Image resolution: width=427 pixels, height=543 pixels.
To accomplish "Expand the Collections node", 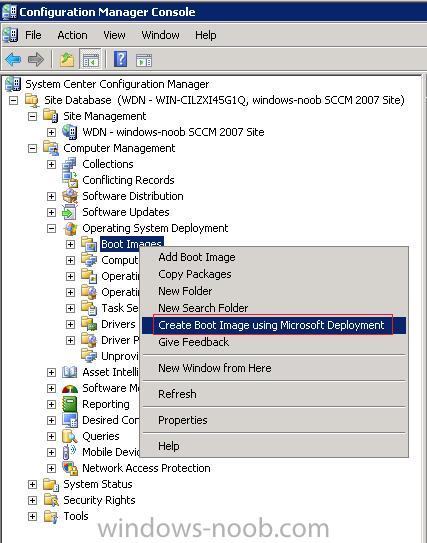I will tap(51, 164).
